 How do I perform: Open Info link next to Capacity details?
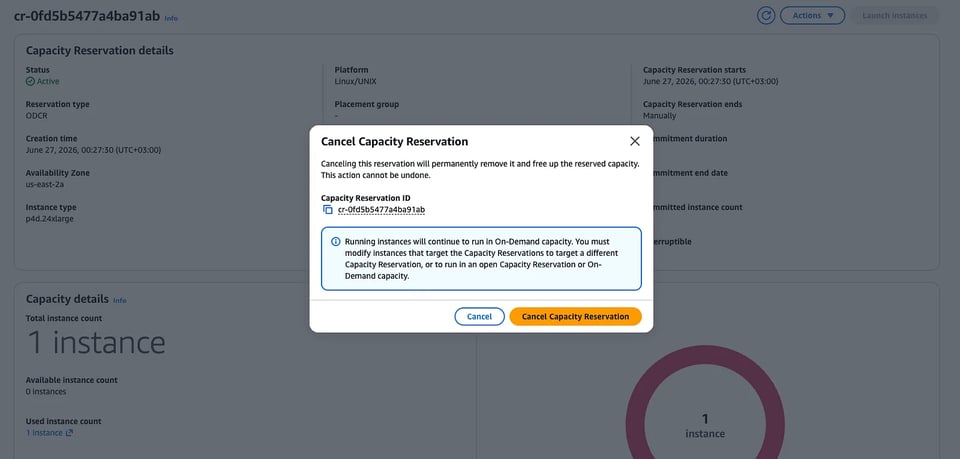[120, 300]
